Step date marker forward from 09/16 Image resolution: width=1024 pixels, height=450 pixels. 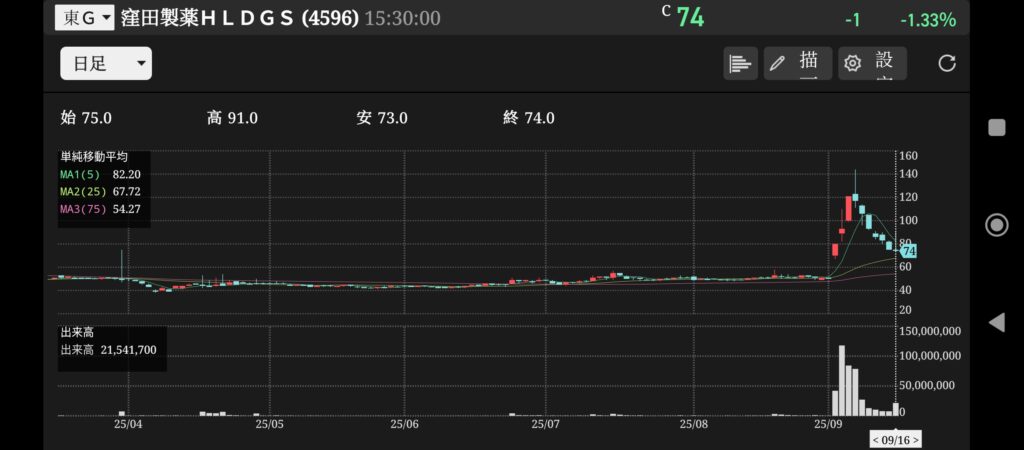coord(915,439)
